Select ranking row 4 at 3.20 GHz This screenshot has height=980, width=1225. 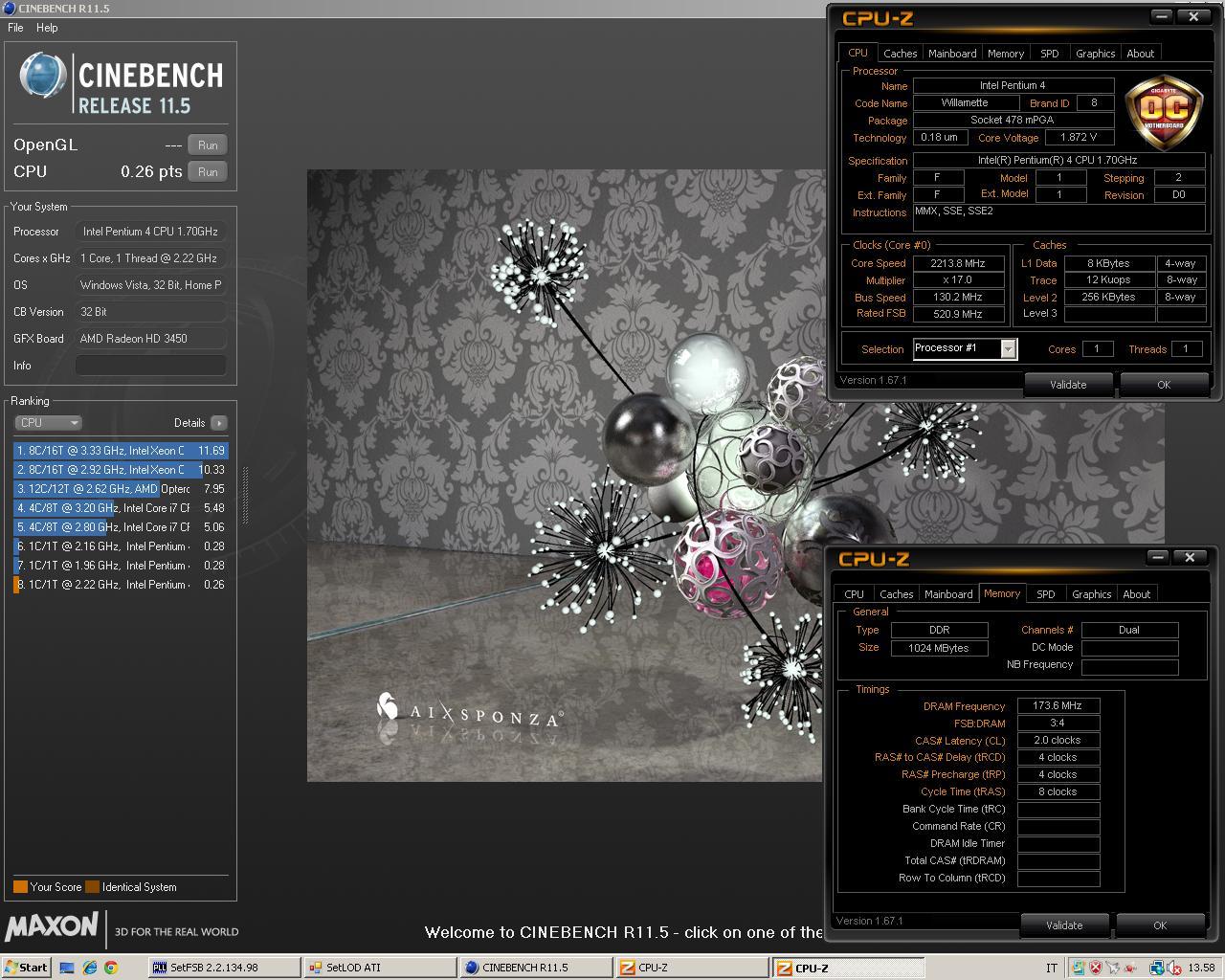(122, 508)
